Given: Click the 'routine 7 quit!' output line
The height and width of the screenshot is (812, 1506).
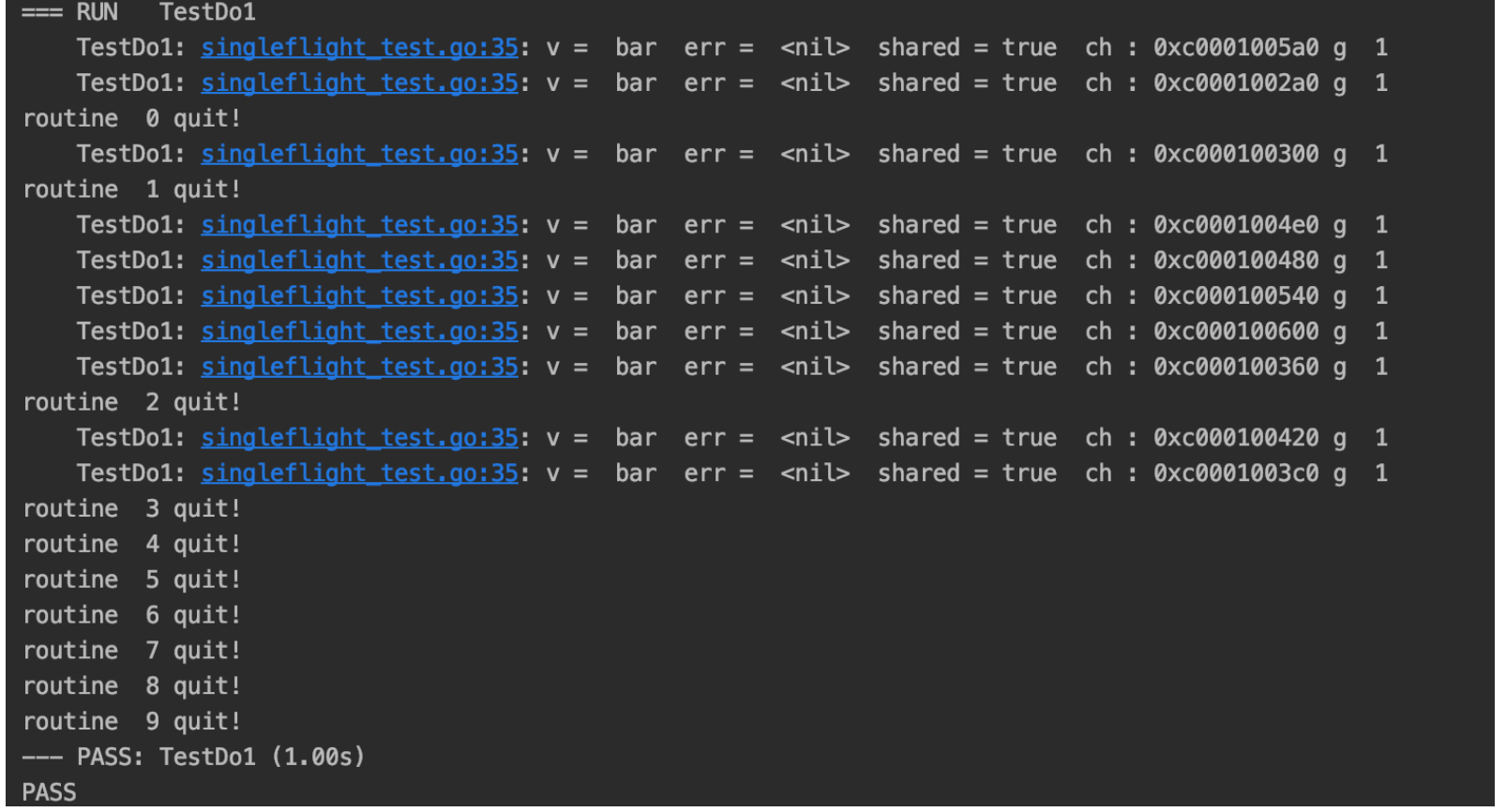Looking at the screenshot, I should (x=131, y=651).
